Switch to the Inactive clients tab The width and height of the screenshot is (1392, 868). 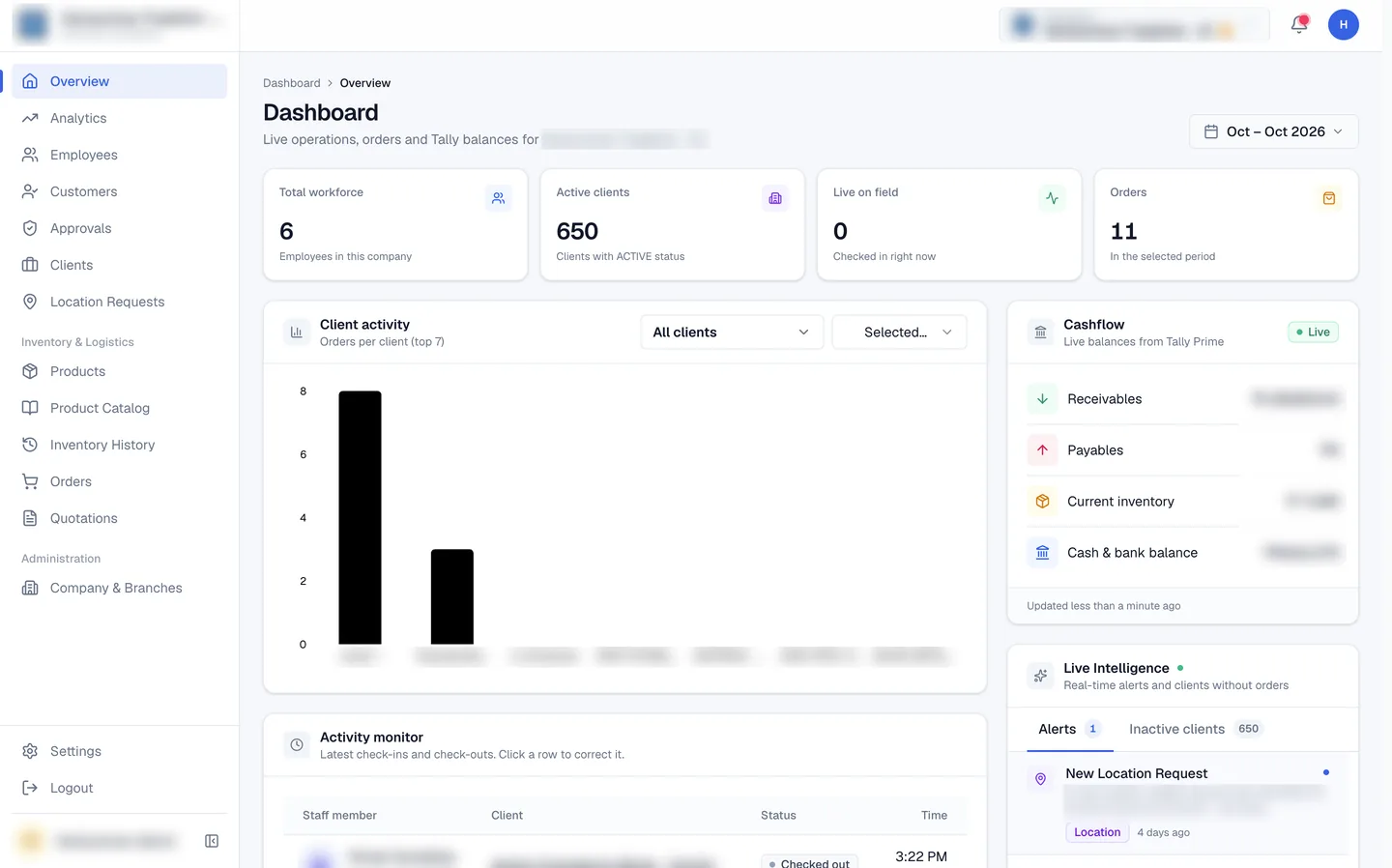(x=1196, y=730)
